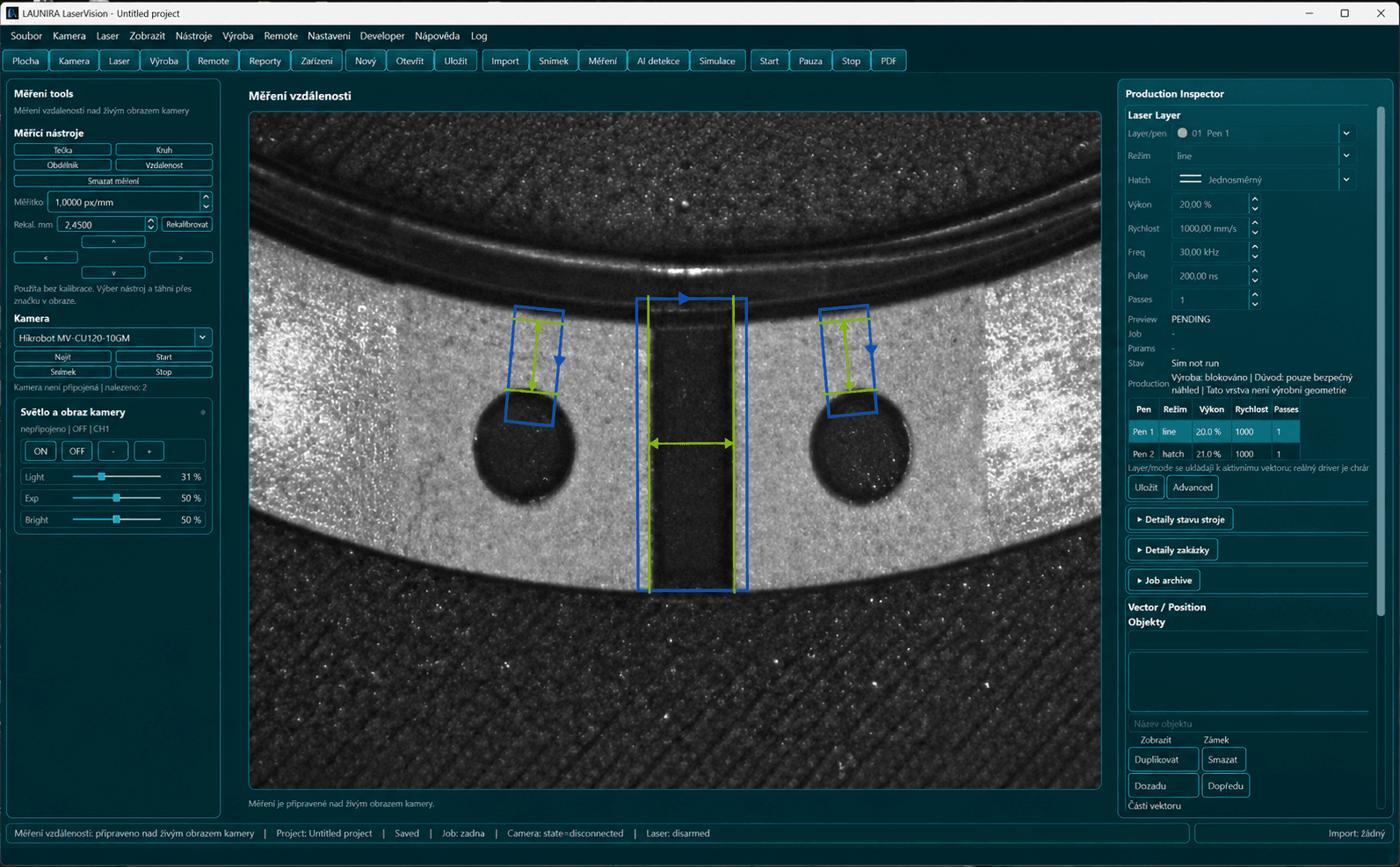The width and height of the screenshot is (1400, 867).
Task: Expand Detaily zakázky section
Action: click(1172, 550)
